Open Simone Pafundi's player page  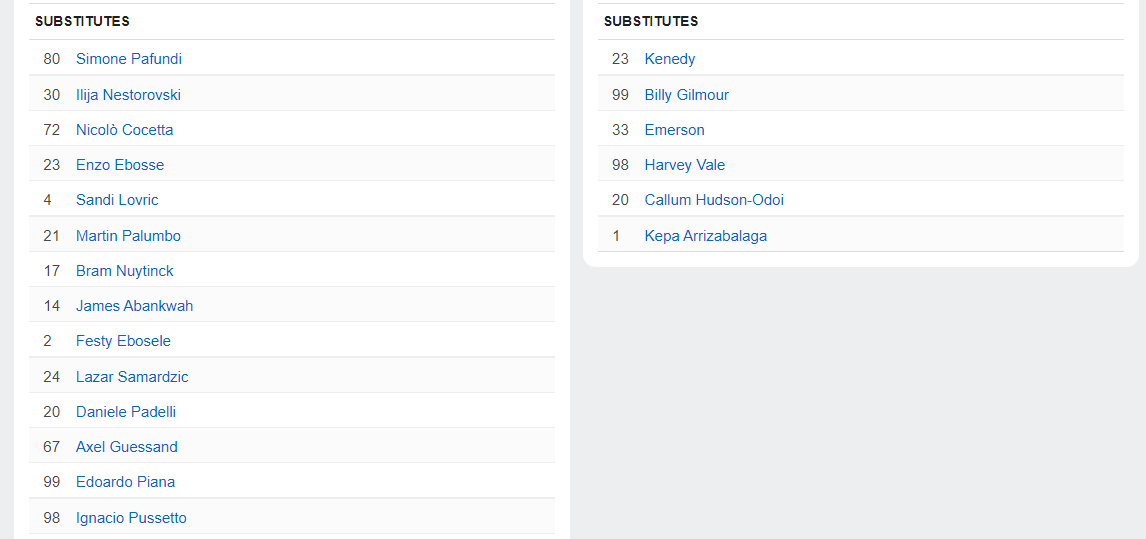tap(128, 59)
